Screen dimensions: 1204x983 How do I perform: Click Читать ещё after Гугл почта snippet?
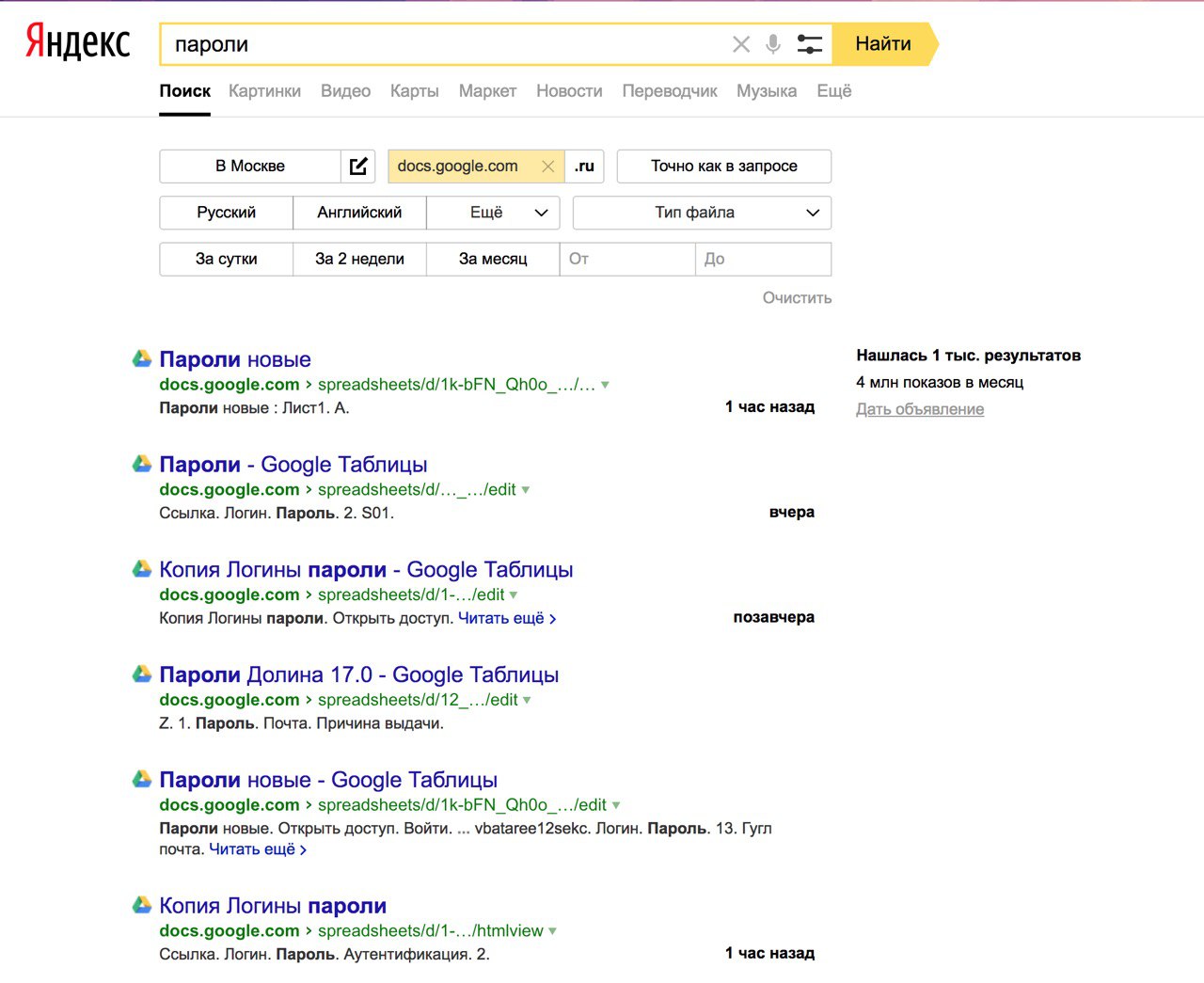[x=258, y=848]
